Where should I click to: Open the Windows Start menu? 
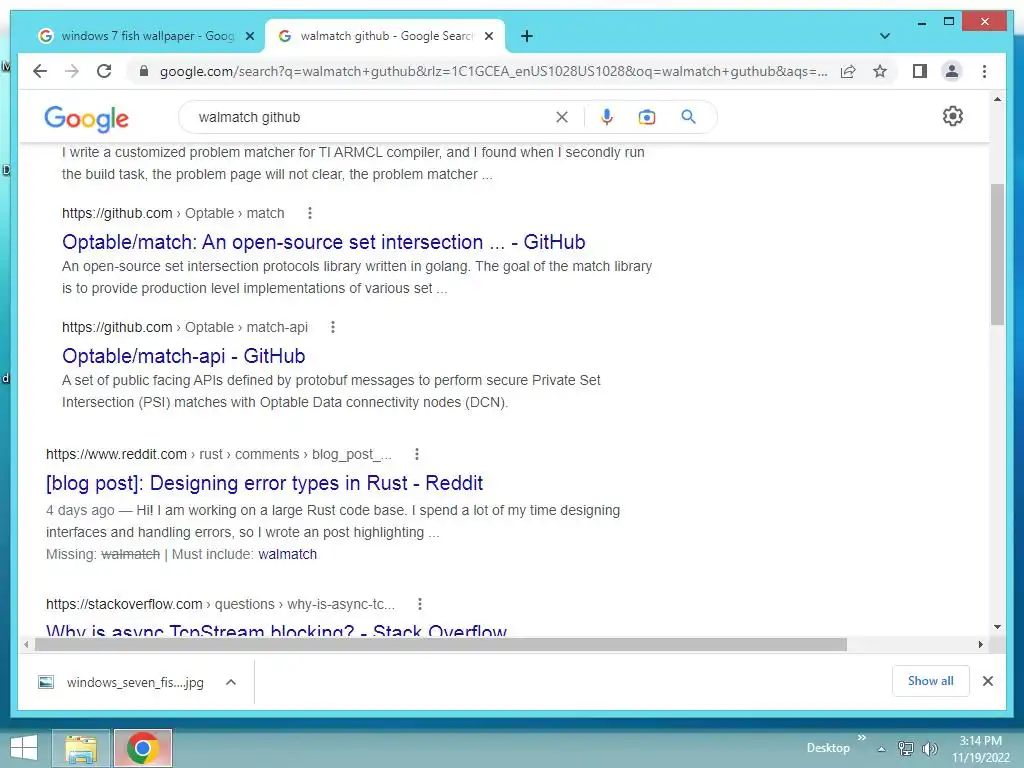pos(24,748)
